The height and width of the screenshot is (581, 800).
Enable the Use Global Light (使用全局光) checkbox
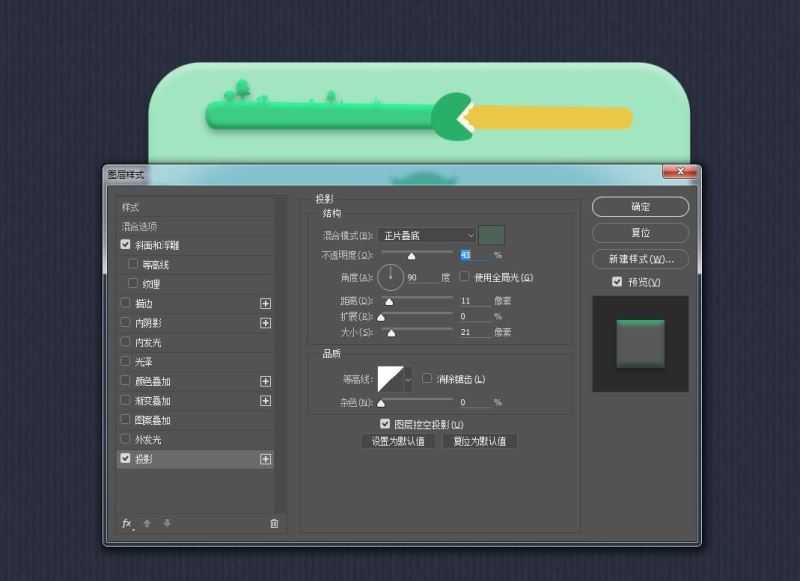pyautogui.click(x=465, y=275)
